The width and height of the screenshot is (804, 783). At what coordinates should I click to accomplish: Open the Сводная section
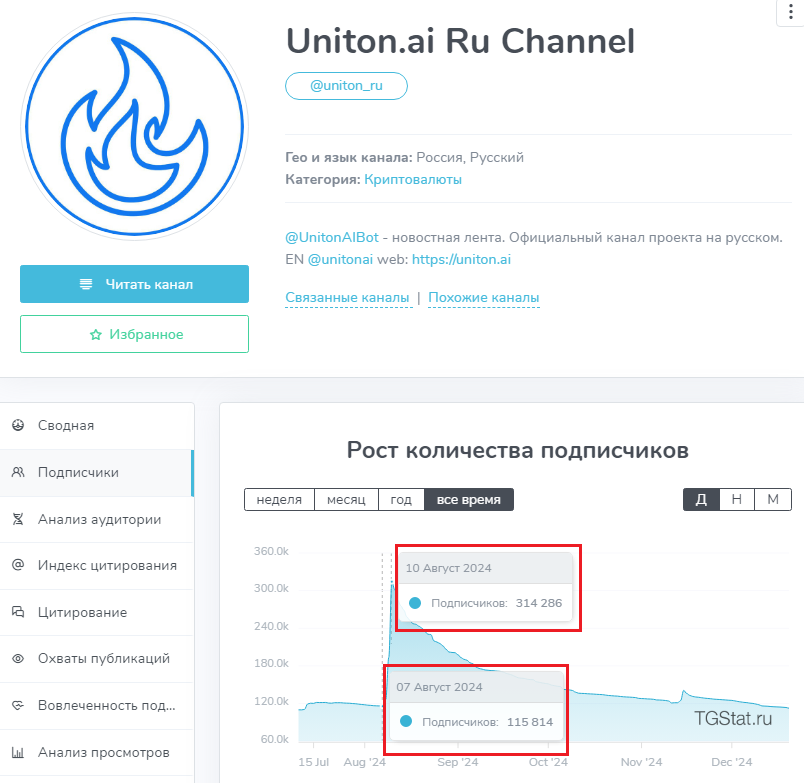97,426
